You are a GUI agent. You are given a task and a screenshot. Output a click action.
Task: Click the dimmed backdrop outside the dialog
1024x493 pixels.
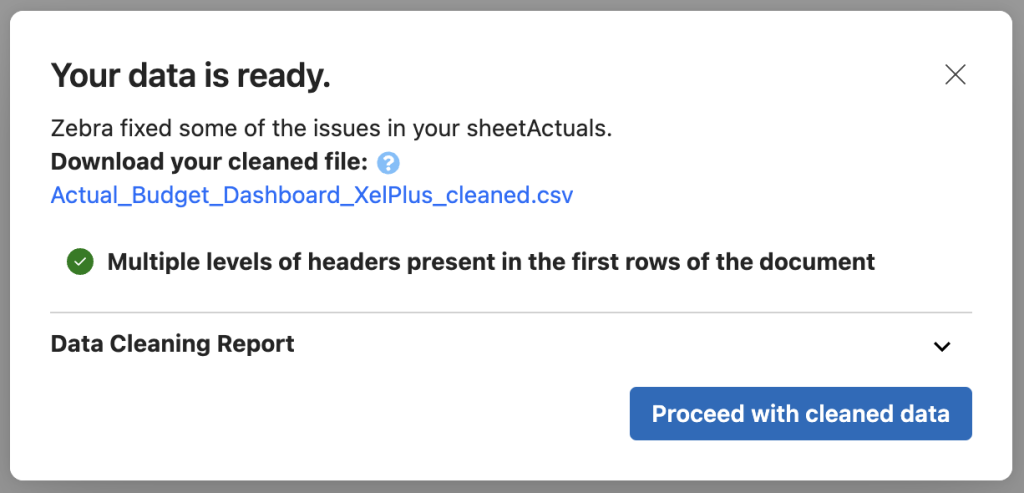pos(512,488)
